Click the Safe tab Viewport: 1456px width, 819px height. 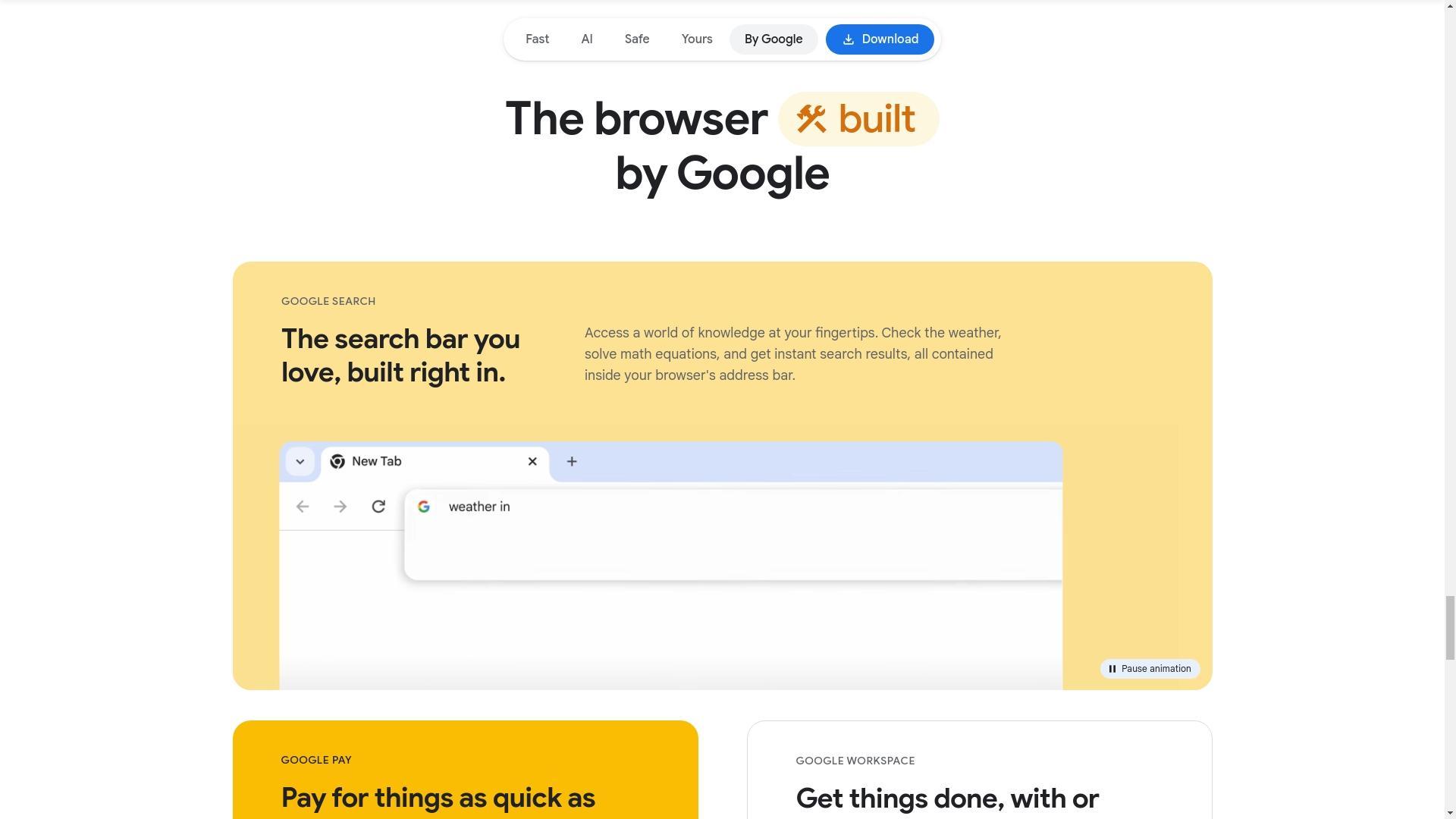coord(636,39)
